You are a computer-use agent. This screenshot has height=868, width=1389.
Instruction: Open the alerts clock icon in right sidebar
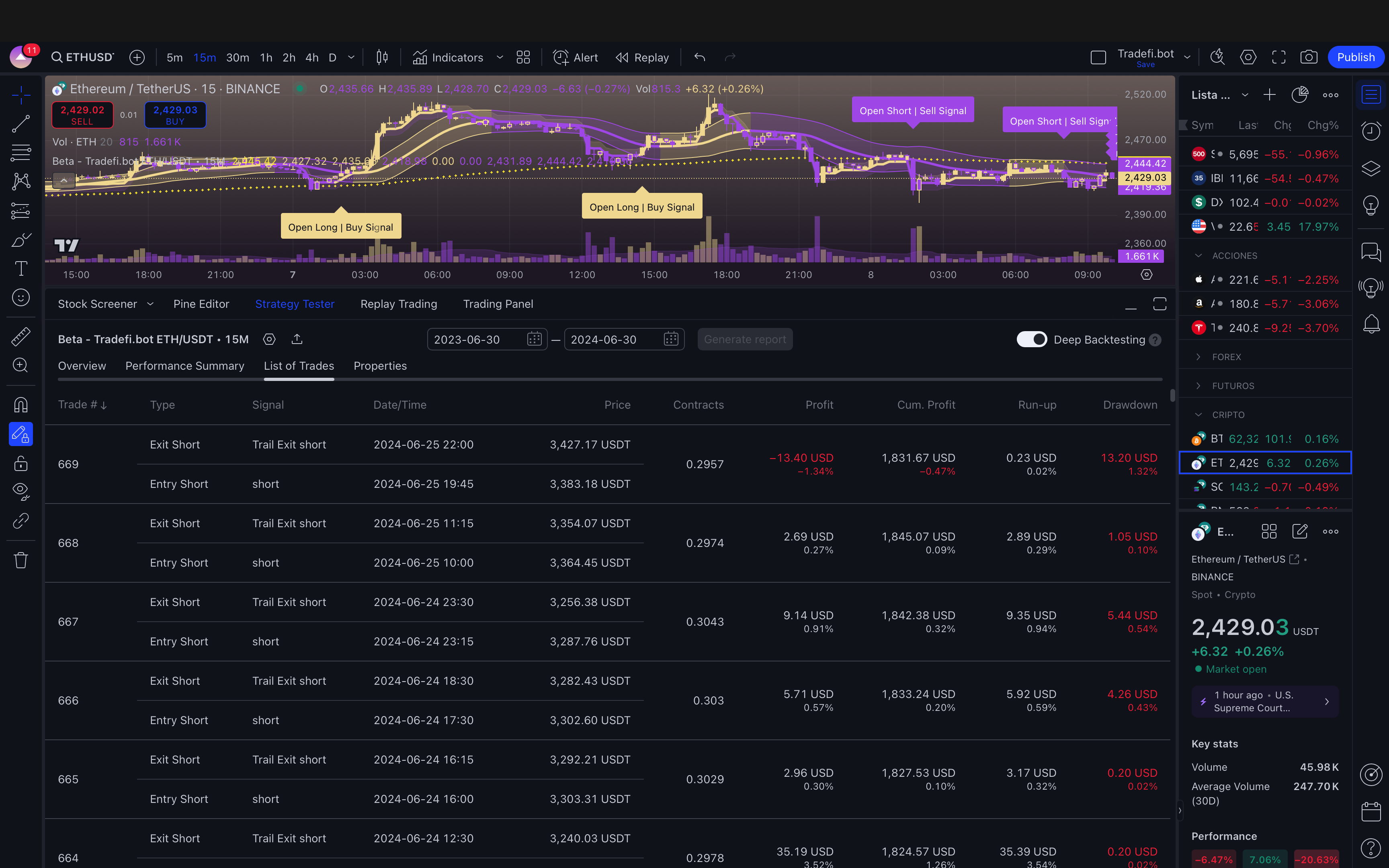1371,131
